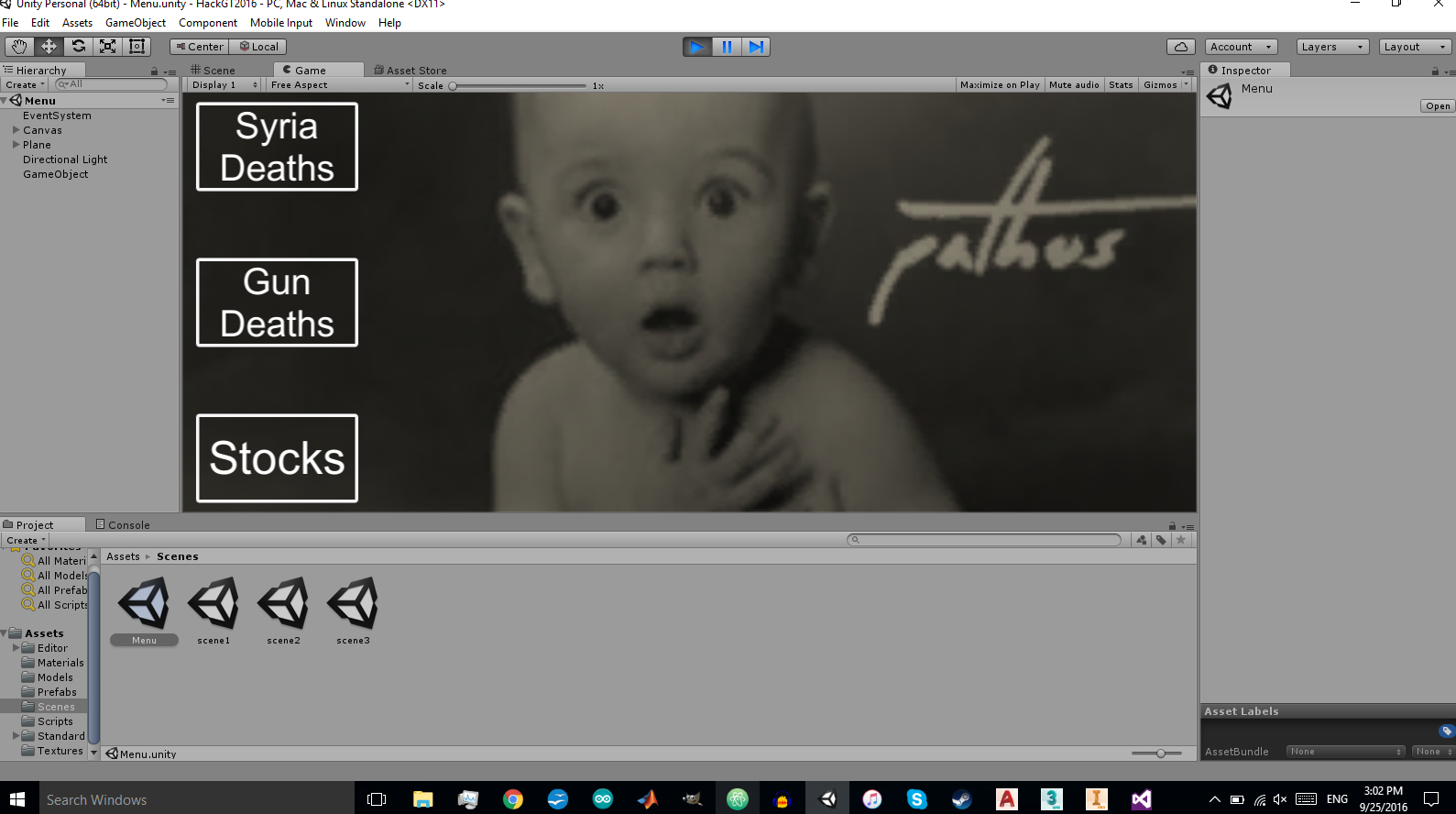Click the Open button in Inspector
The image size is (1456, 814).
coord(1438,106)
